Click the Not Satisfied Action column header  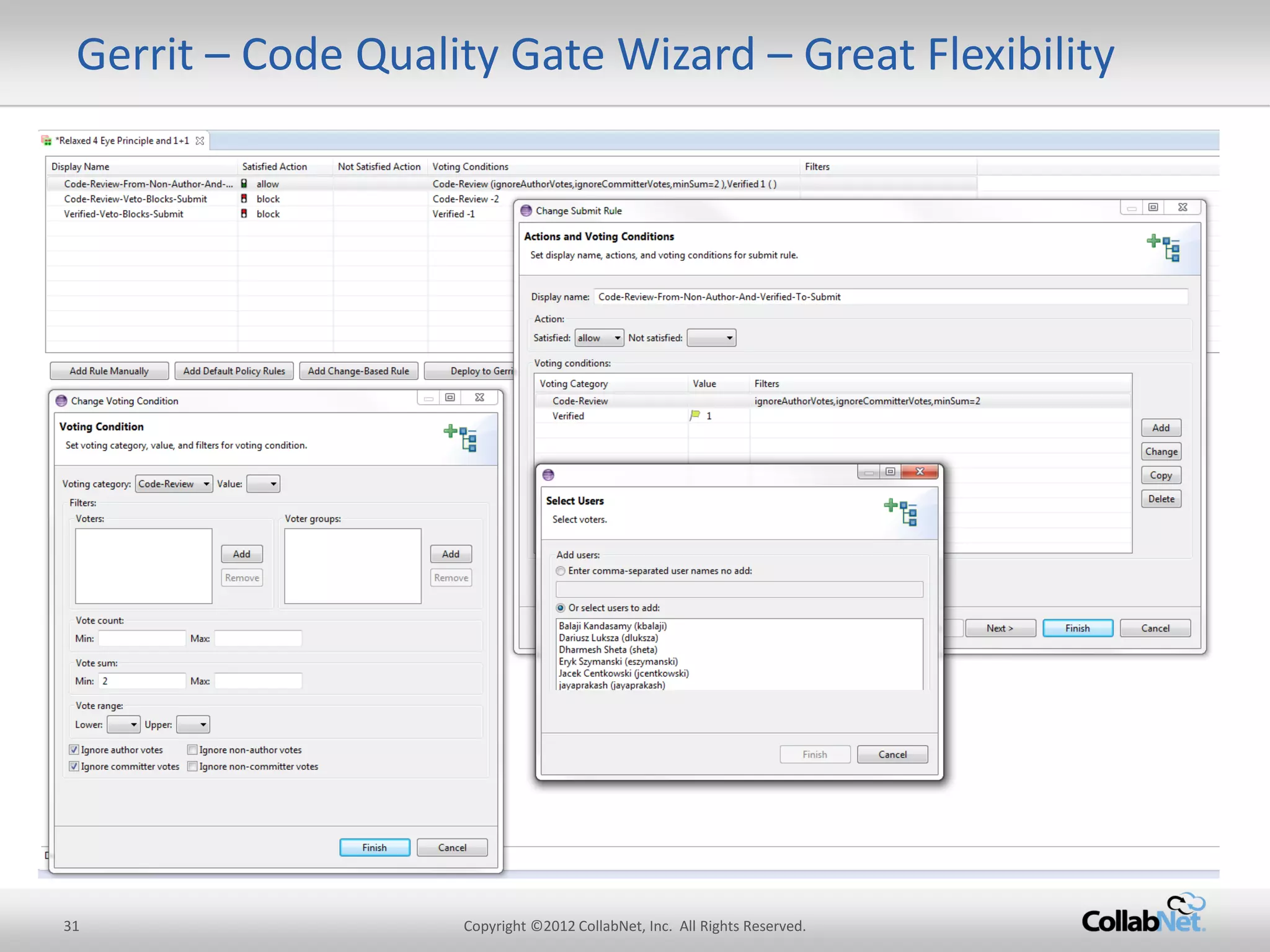pyautogui.click(x=380, y=166)
